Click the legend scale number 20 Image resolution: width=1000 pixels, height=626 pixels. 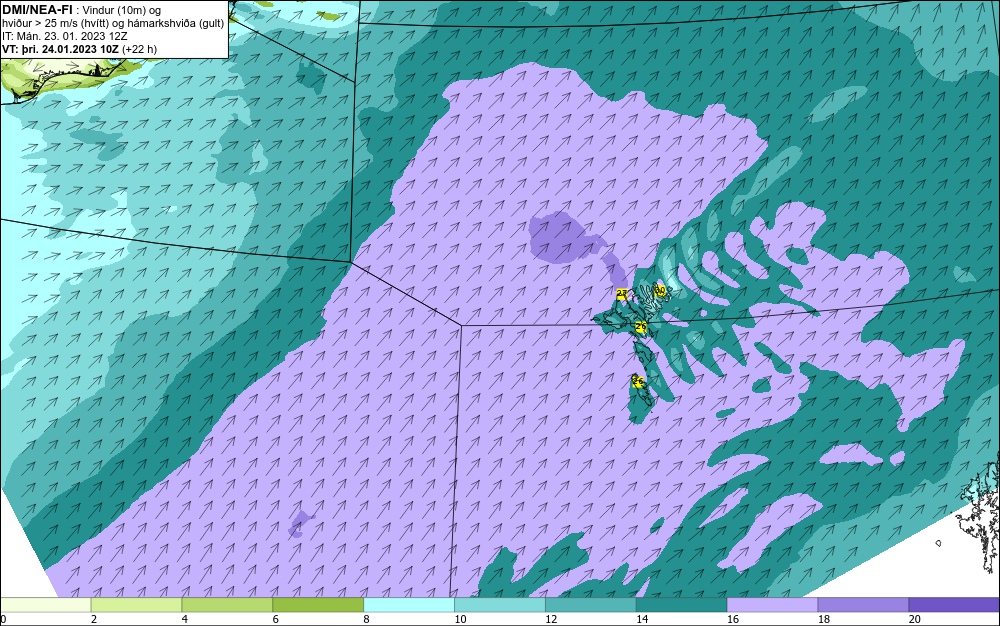pos(915,619)
